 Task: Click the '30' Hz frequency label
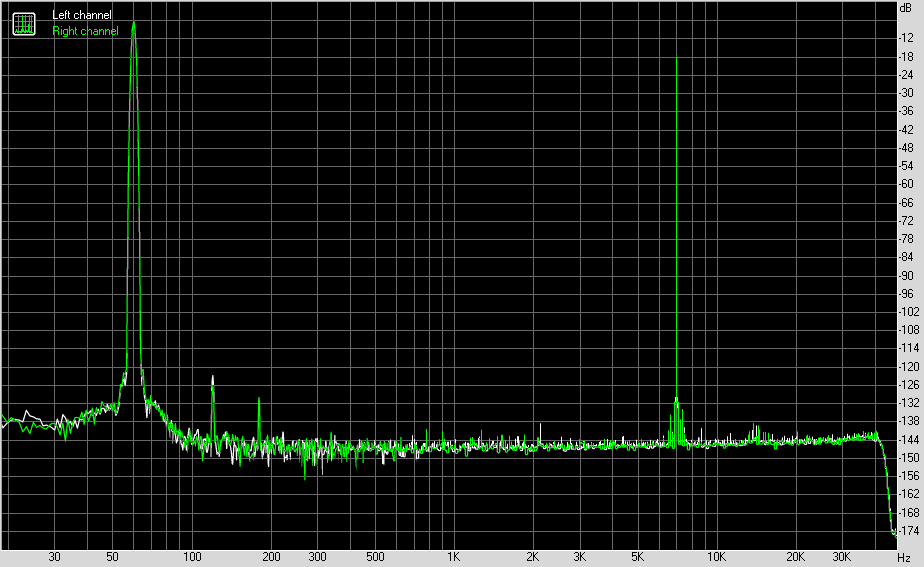[54, 557]
